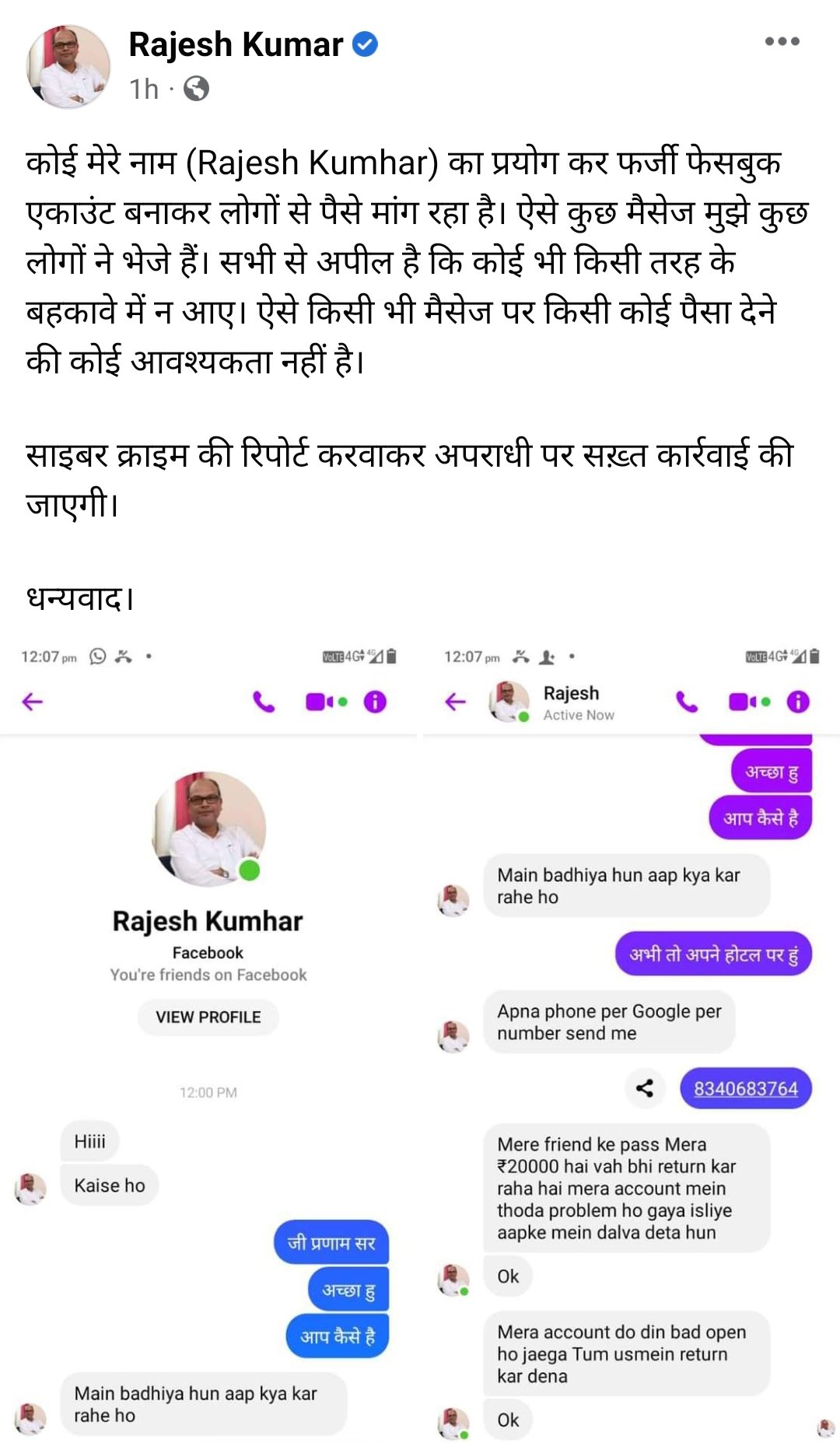The width and height of the screenshot is (840, 1443).
Task: Click the VIEW PROFILE button
Action: (208, 1017)
